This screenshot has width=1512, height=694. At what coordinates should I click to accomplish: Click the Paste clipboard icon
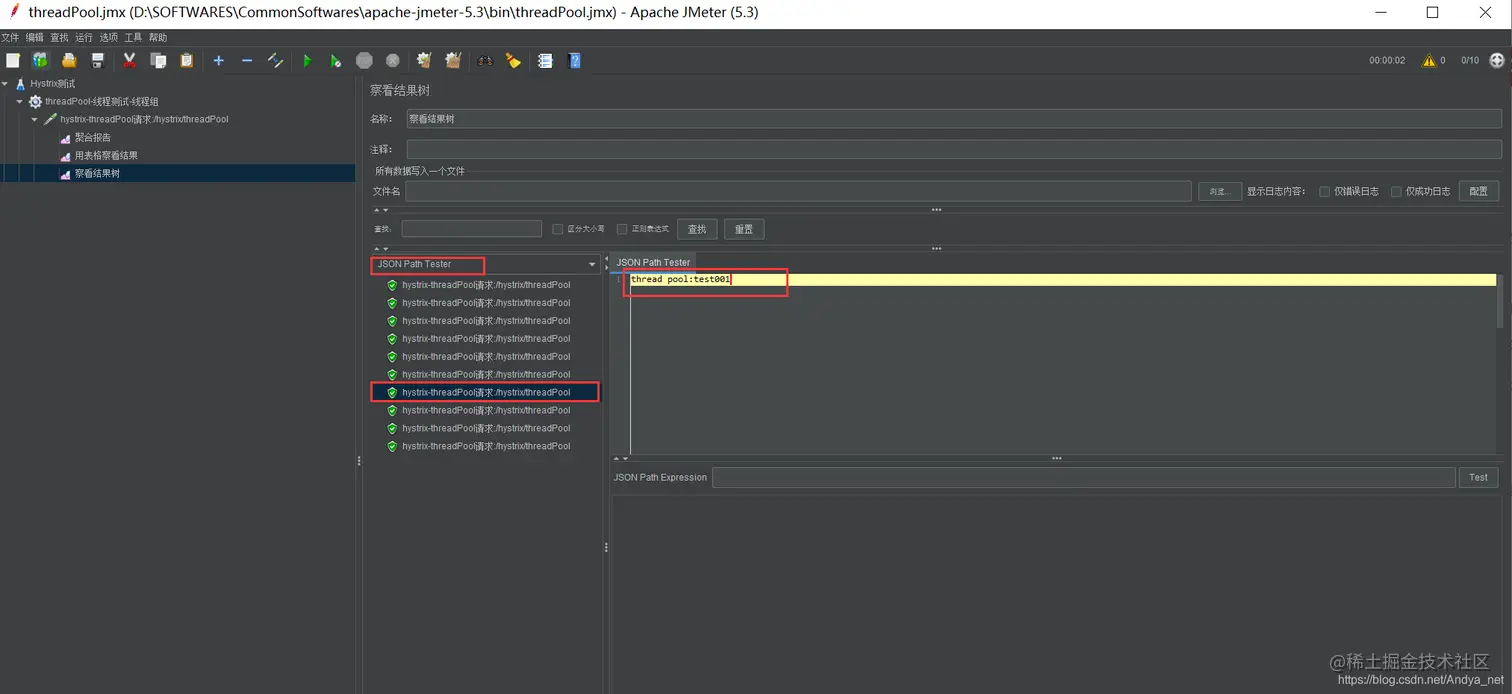coord(186,61)
